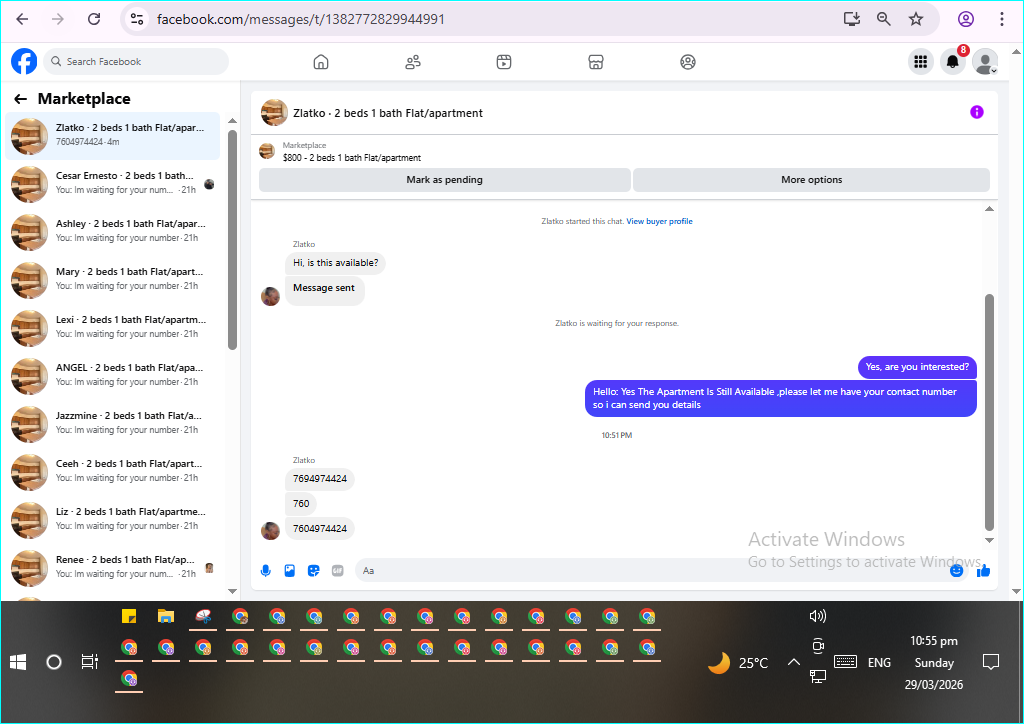This screenshot has width=1024, height=724.
Task: Click browser back arrow
Action: pos(22,19)
